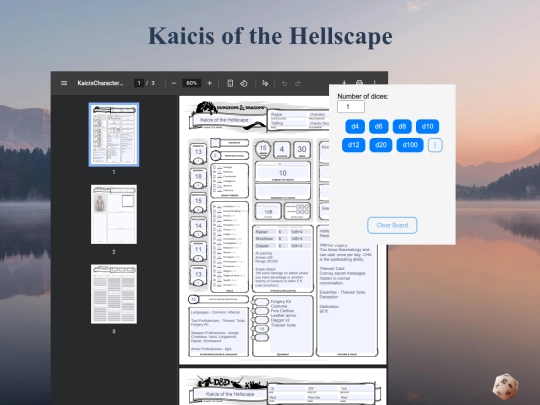Click the small outlined button beside d100
Viewport: 540px width, 405px height.
click(435, 145)
